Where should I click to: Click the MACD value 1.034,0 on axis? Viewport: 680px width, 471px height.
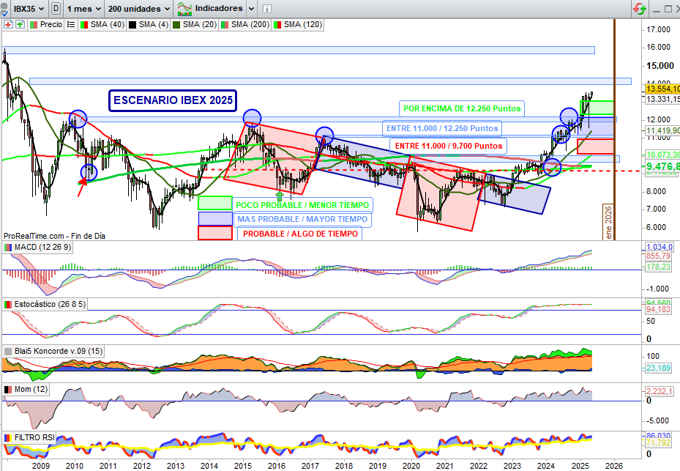coord(659,247)
